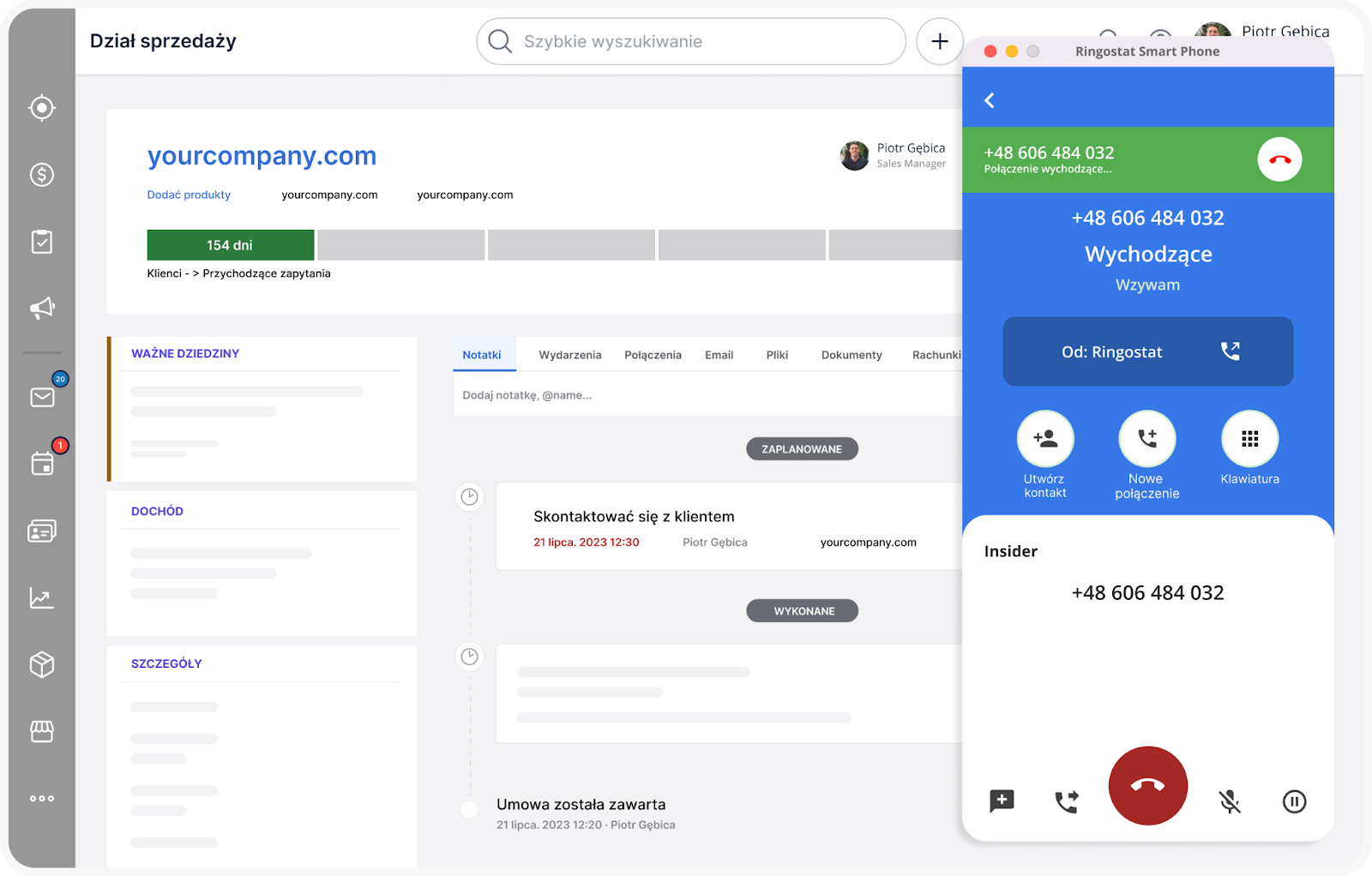
Task: Switch to Połączenia tab
Action: [653, 355]
